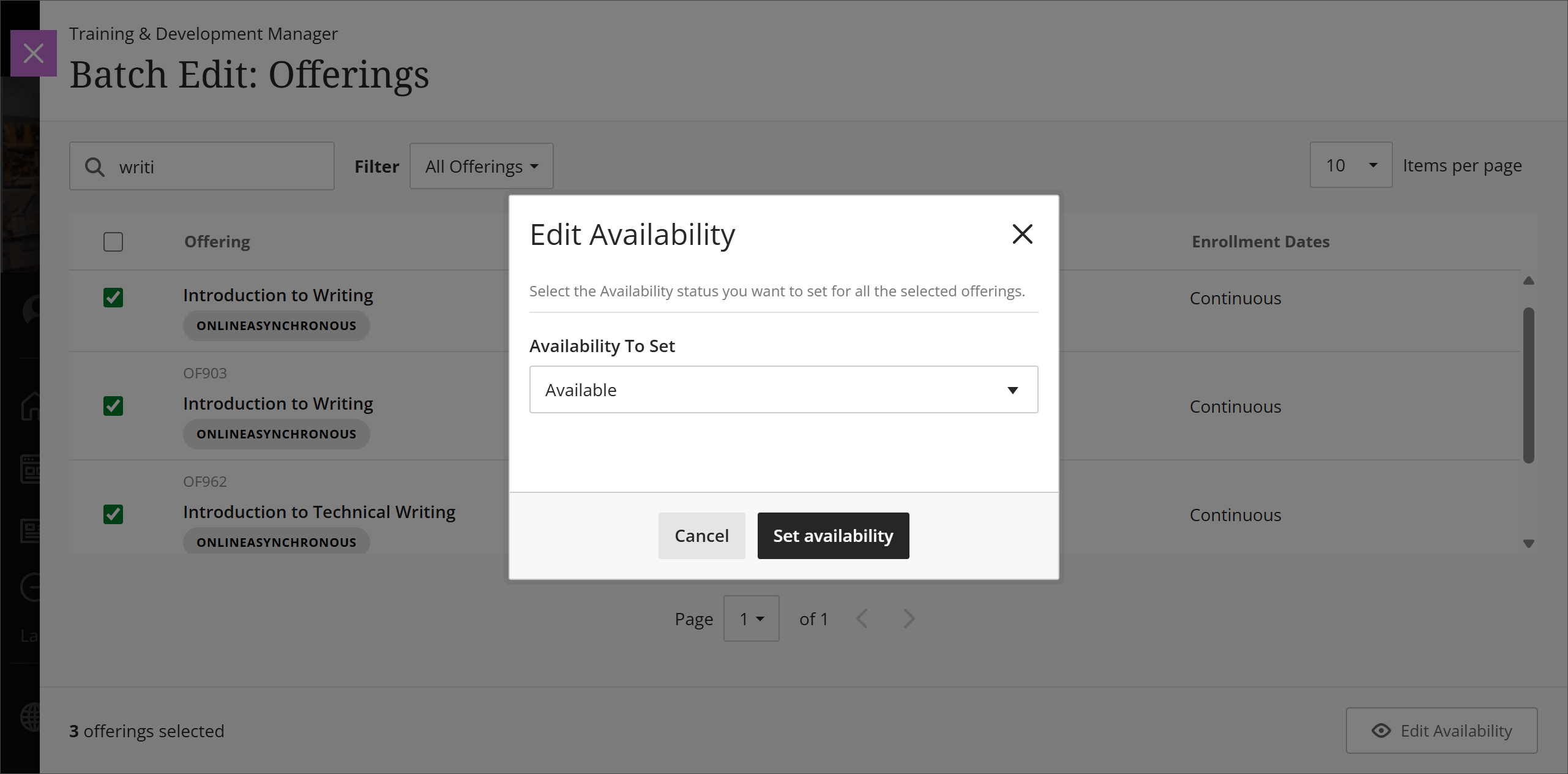Screen dimensions: 1568x774
Task: Click the Cancel button in the dialog
Action: tap(701, 535)
